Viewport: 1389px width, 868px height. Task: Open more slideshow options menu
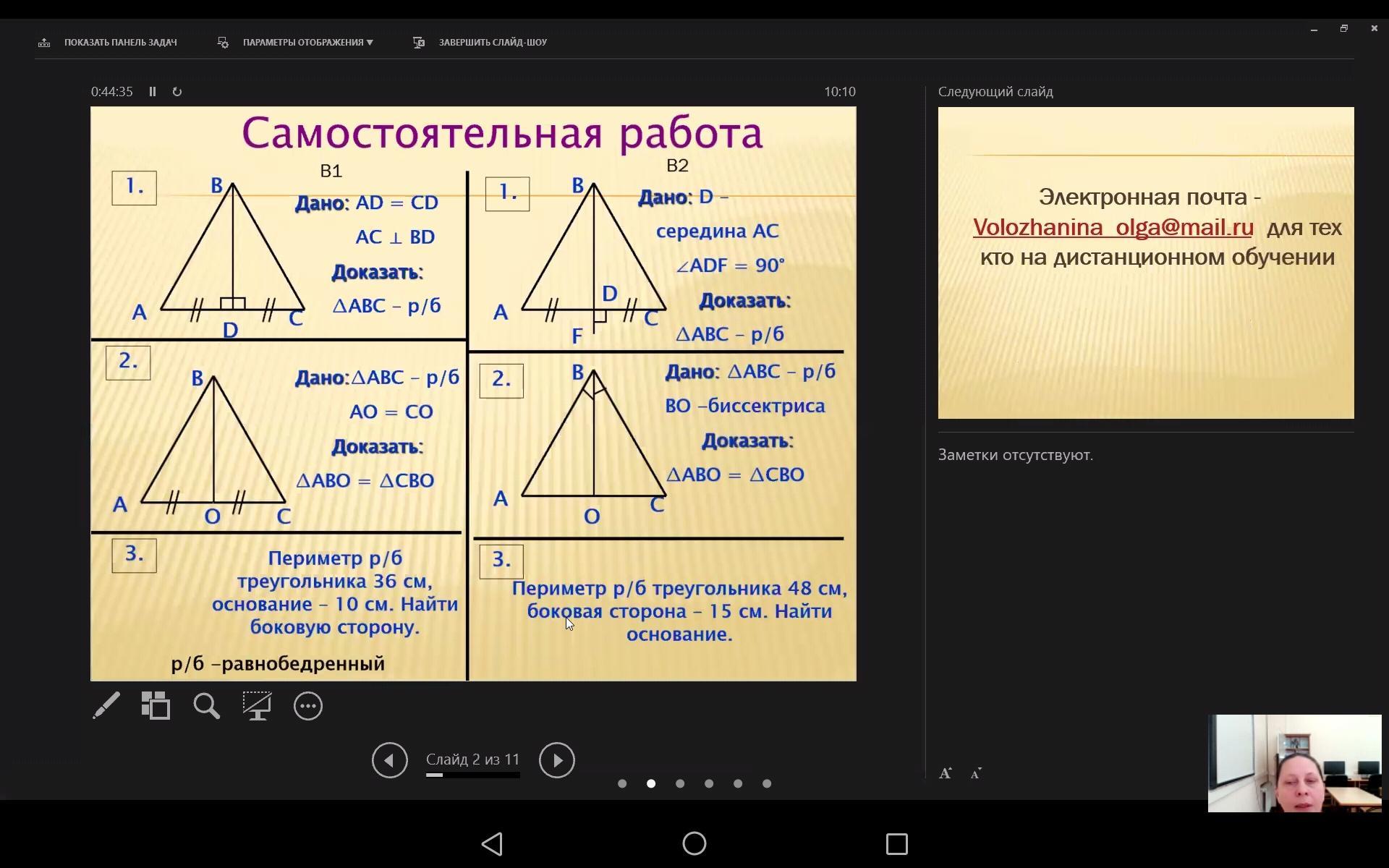308,706
